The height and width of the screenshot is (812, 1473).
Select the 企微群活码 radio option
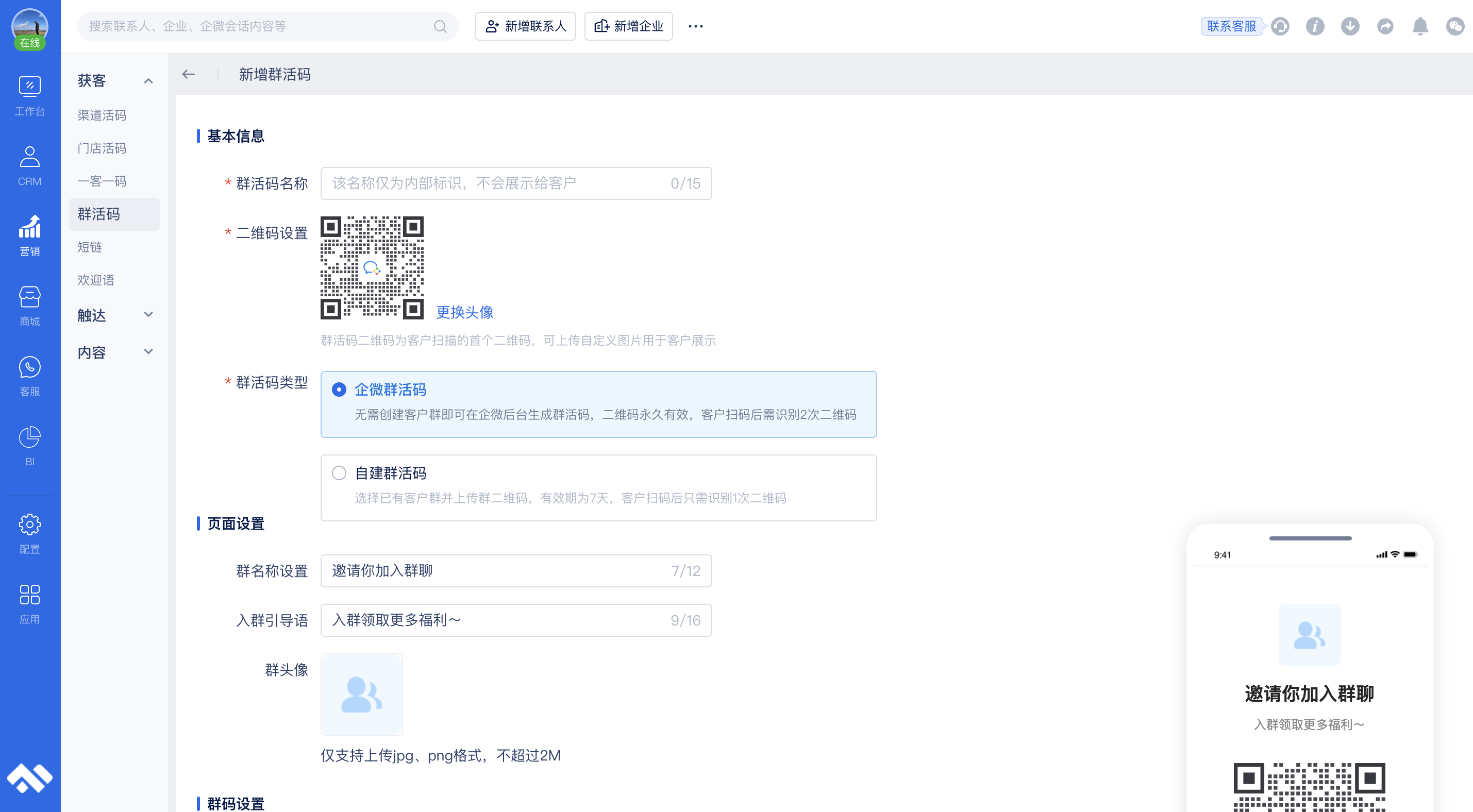pyautogui.click(x=339, y=390)
